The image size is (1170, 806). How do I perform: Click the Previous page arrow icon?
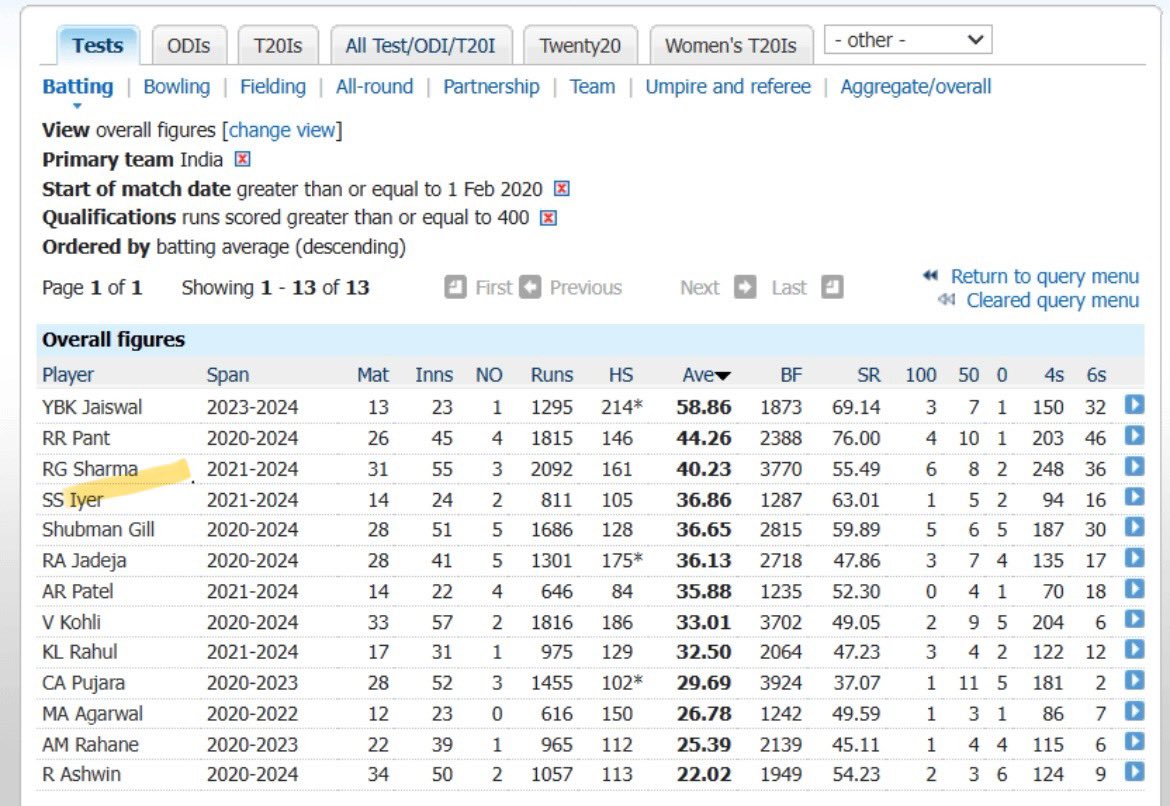530,287
